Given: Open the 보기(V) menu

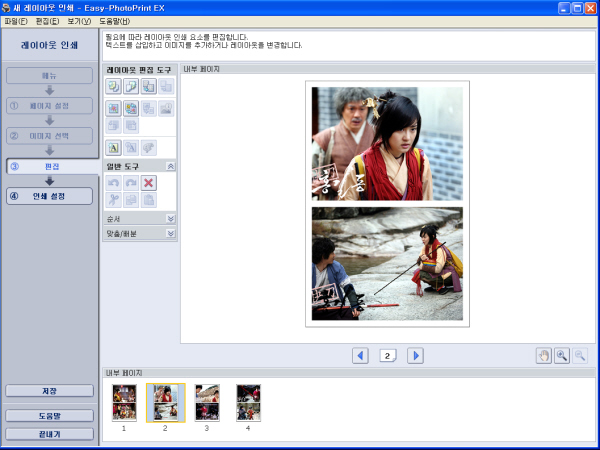Looking at the screenshot, I should (79, 21).
